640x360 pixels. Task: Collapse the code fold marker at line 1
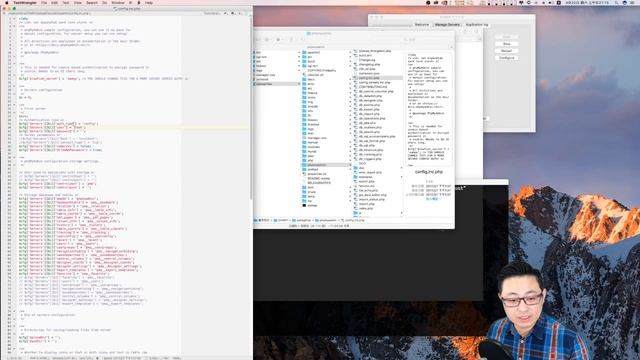[15, 19]
